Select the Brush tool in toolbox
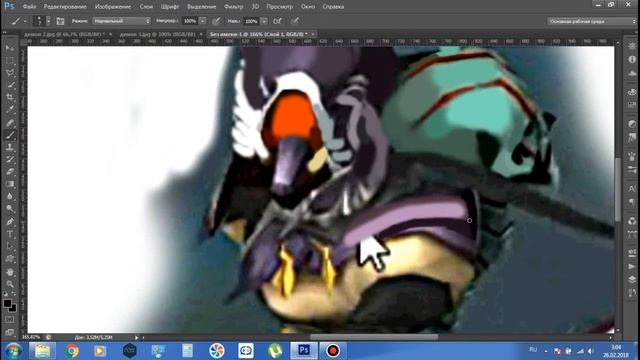640x360 pixels. pyautogui.click(x=10, y=135)
